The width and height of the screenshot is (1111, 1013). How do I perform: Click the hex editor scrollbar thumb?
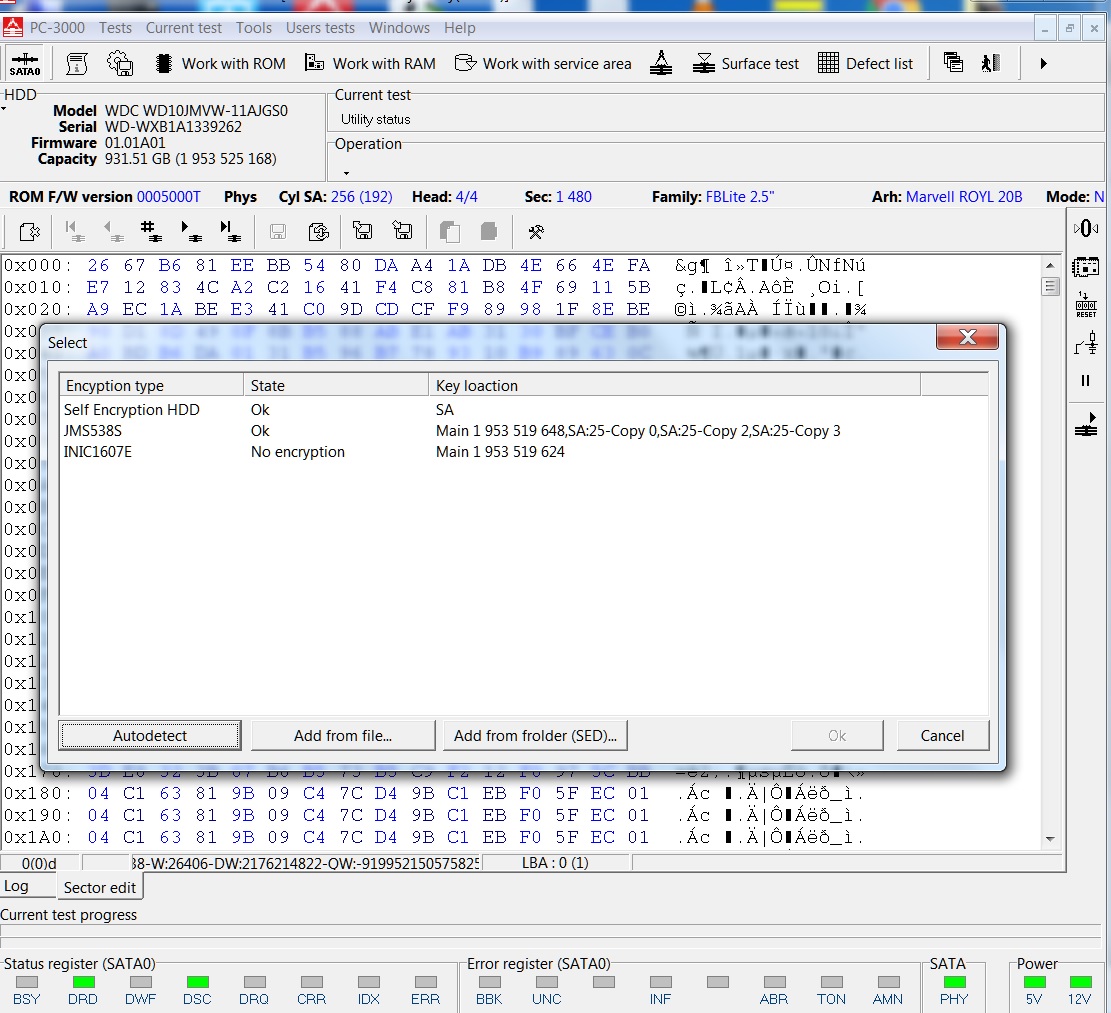(x=1050, y=286)
